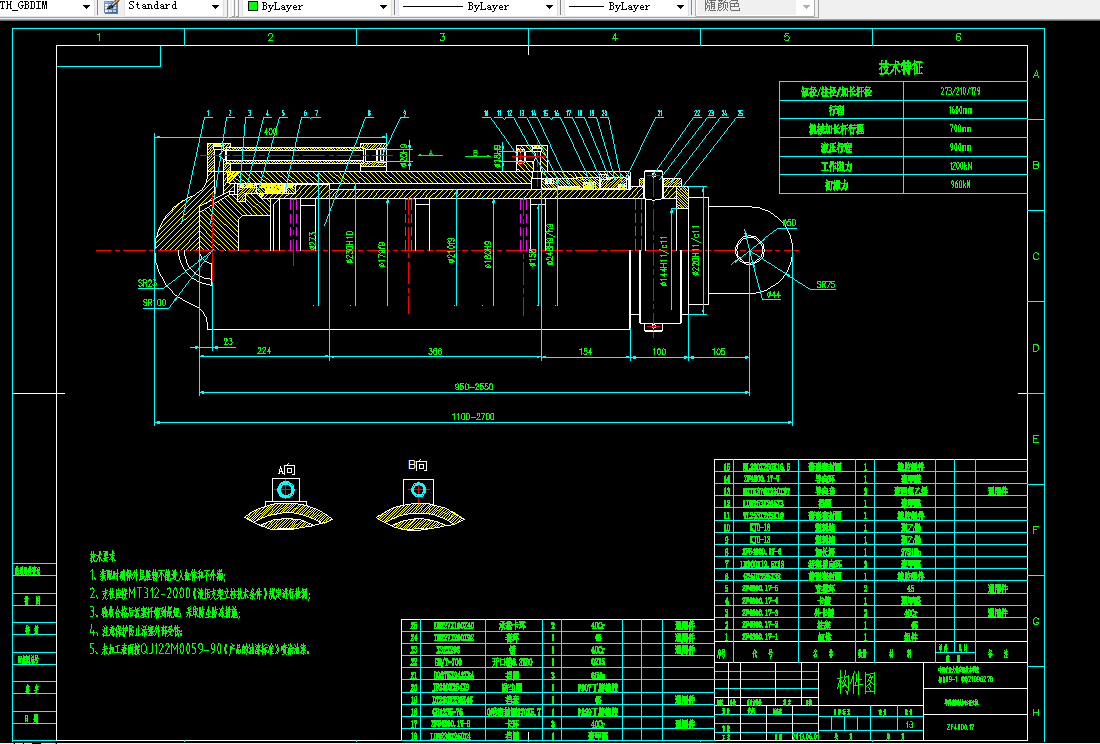
Task: Click the cyan circle in the A向 view
Action: tap(286, 489)
